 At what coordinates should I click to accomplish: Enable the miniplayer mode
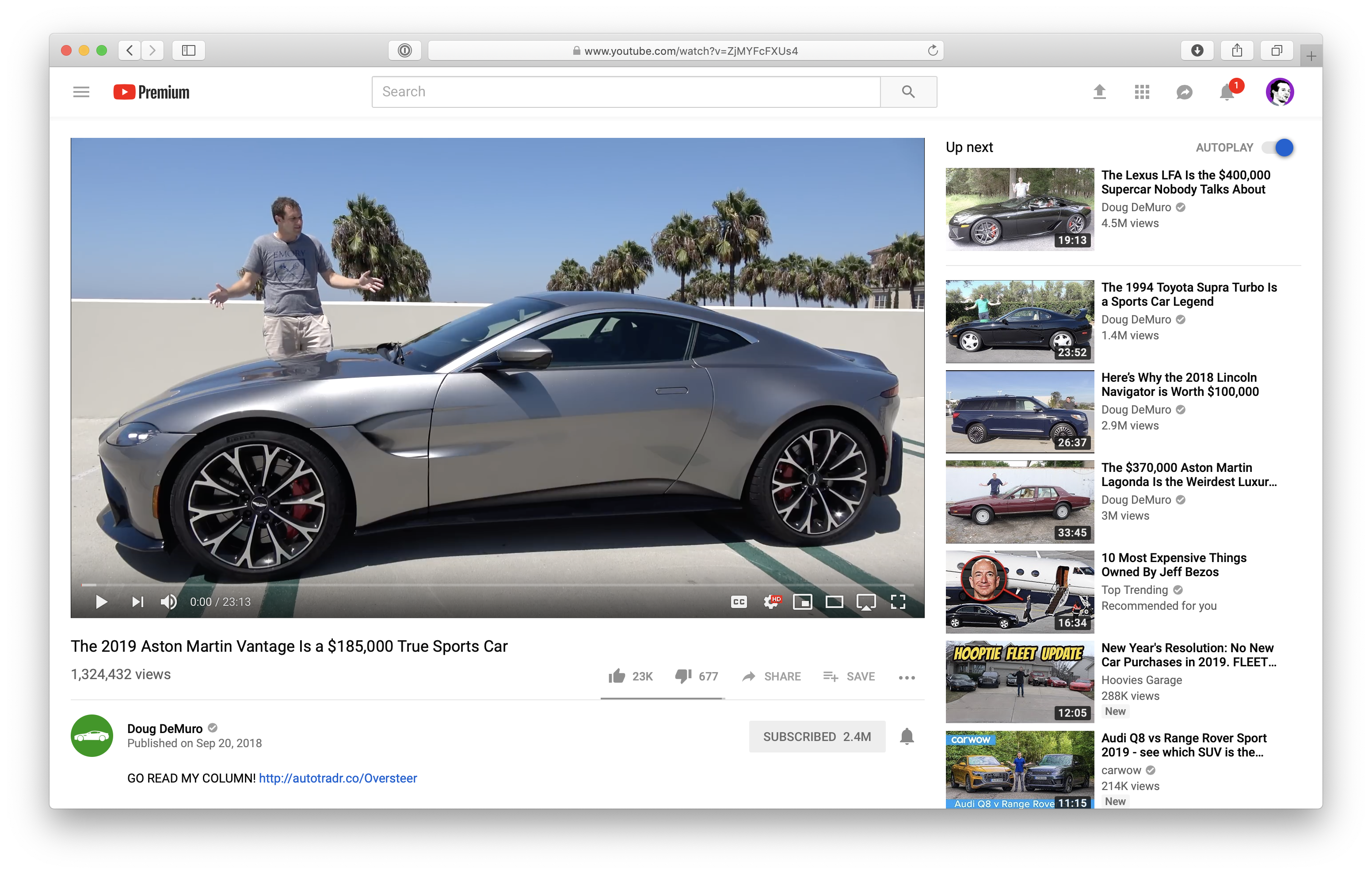pos(802,602)
